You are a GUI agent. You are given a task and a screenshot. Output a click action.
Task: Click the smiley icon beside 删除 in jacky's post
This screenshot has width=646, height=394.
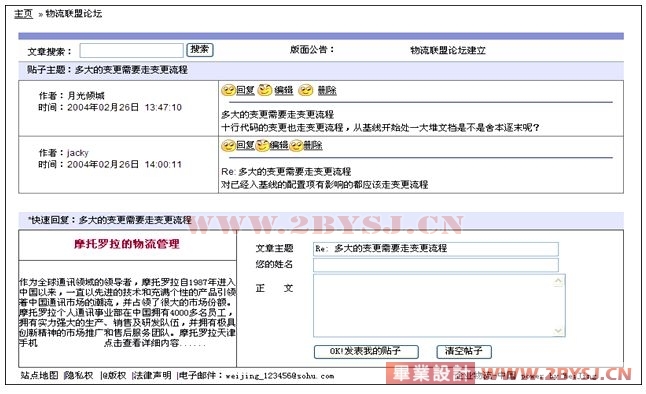click(x=296, y=145)
